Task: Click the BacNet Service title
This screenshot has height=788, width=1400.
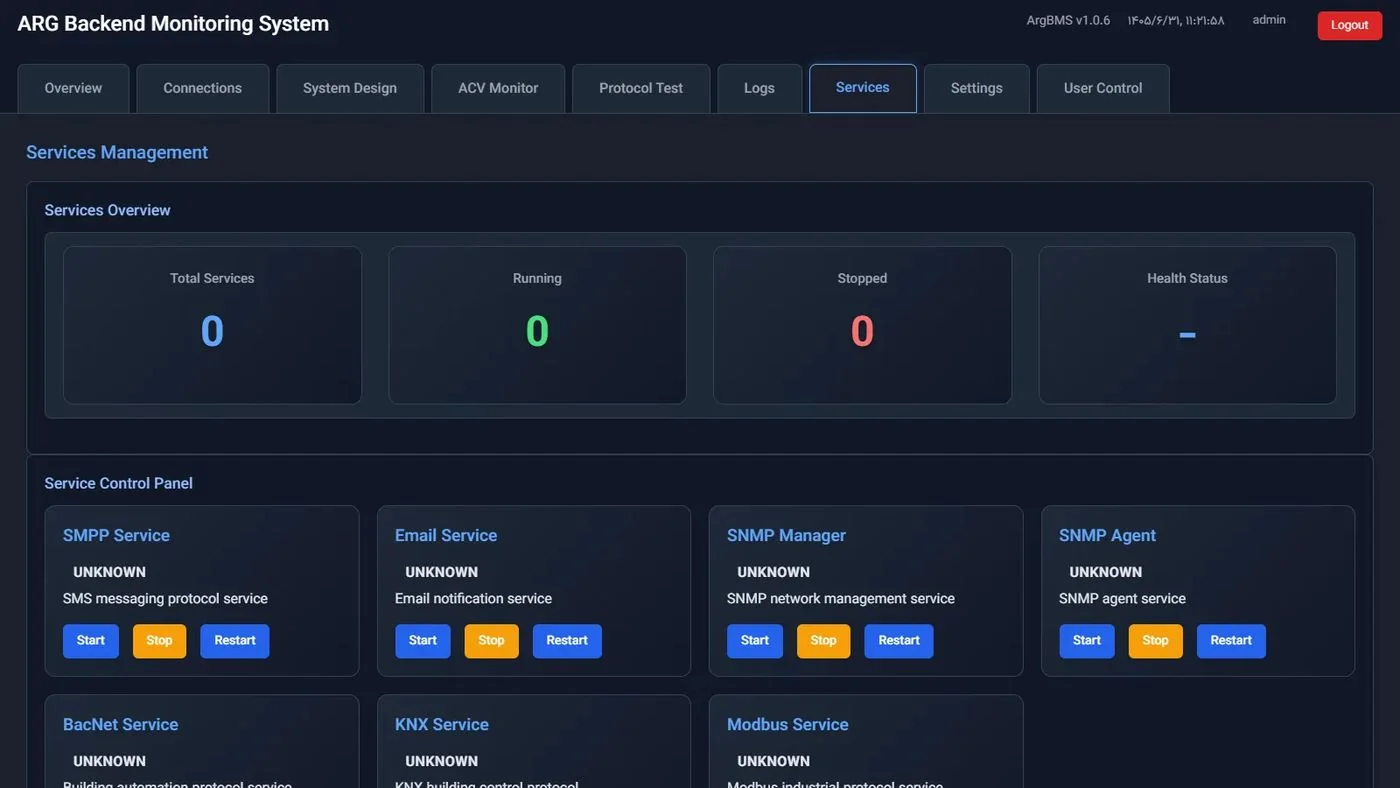Action: coord(120,724)
